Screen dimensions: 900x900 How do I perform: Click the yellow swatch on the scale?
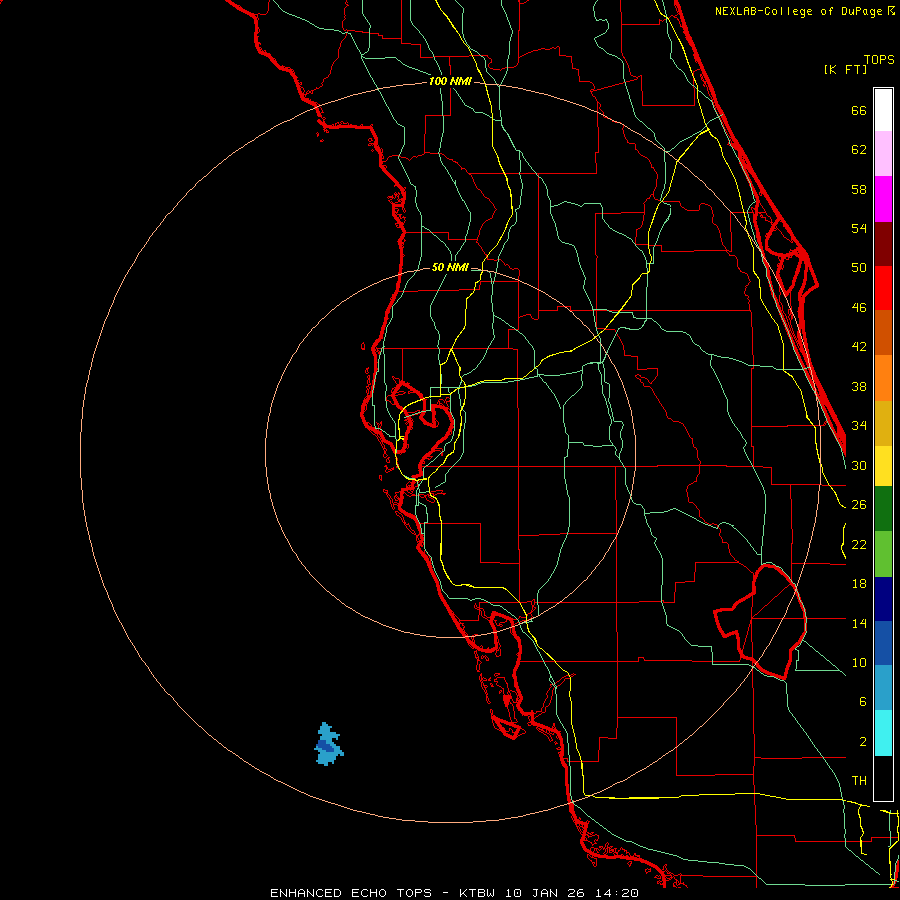pyautogui.click(x=883, y=466)
